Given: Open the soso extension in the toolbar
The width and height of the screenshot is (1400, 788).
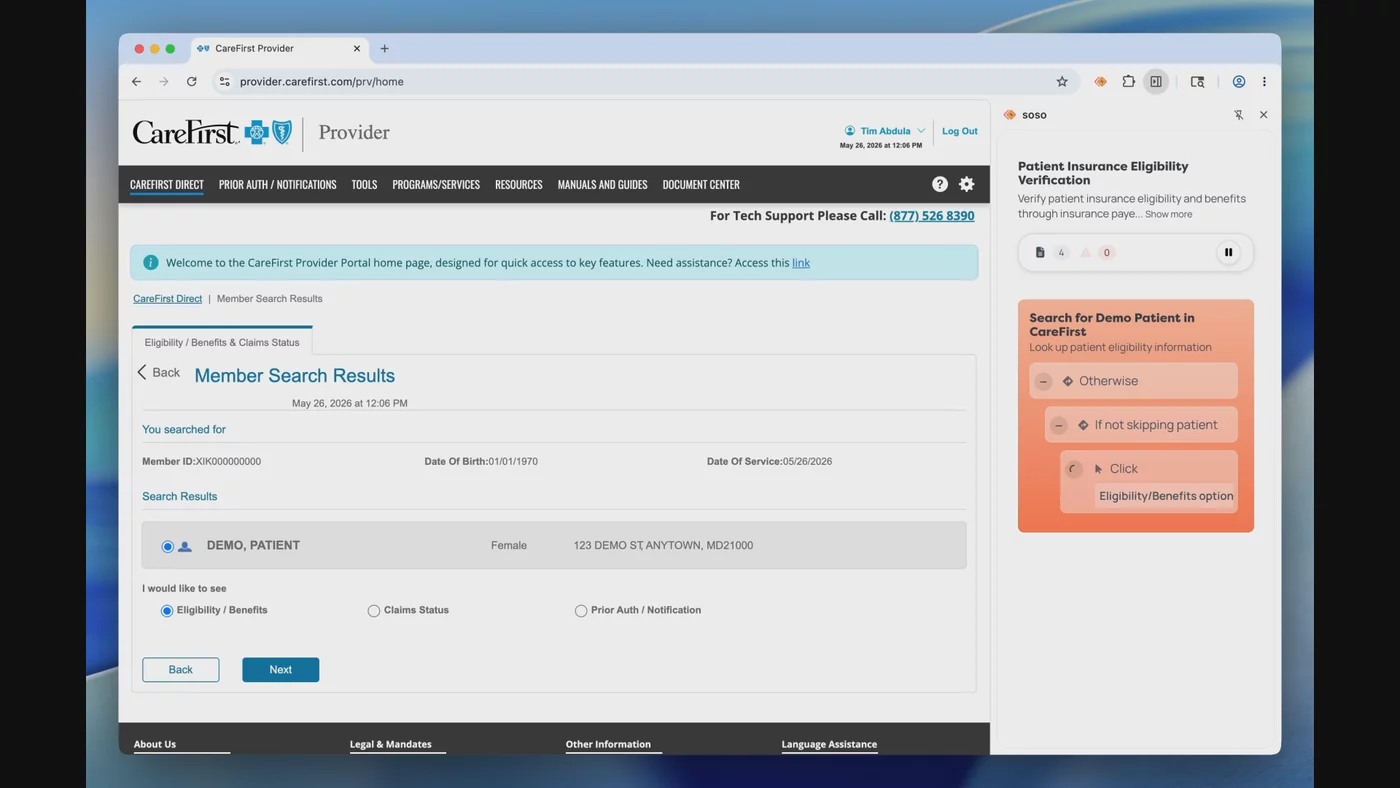Looking at the screenshot, I should 1101,82.
